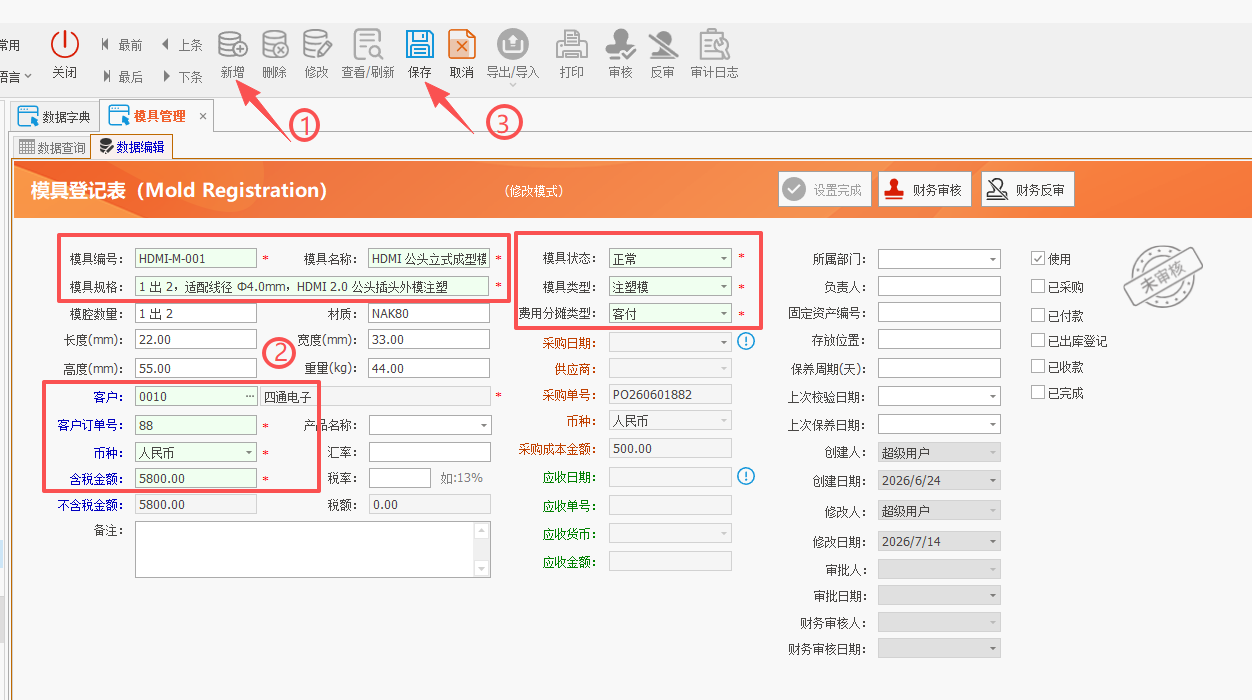Viewport: 1252px width, 700px height.
Task: Open the 审计日志 audit log icon
Action: pos(714,44)
